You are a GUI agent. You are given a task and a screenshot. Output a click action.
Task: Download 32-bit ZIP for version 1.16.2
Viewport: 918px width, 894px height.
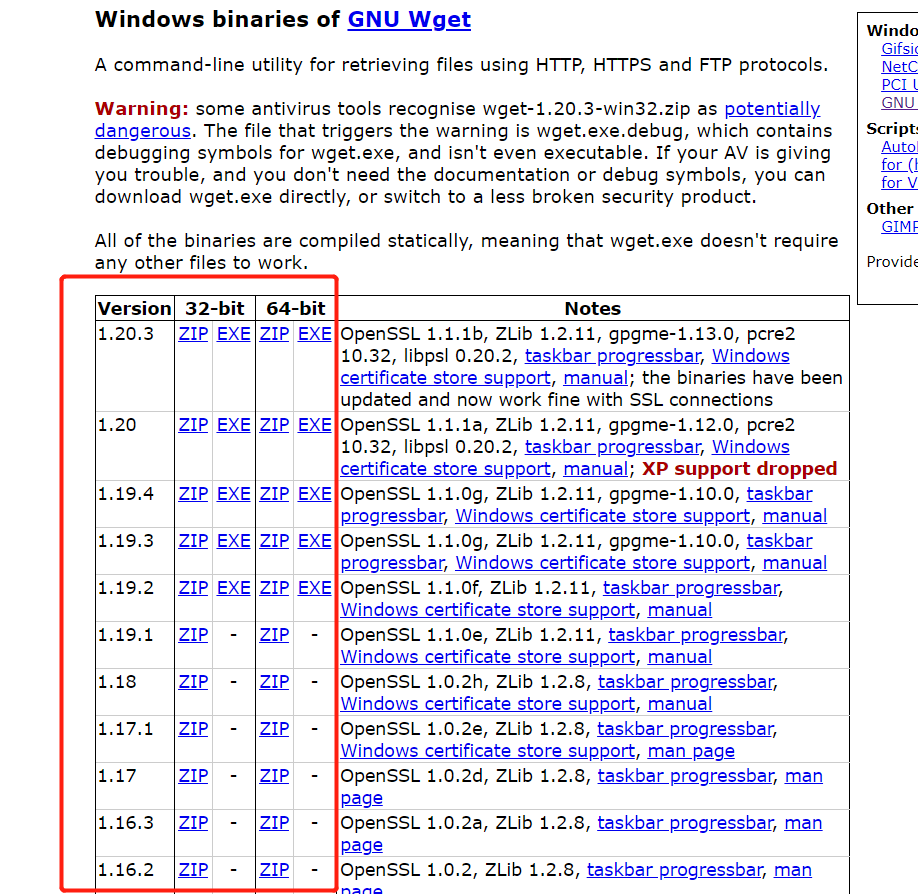click(x=193, y=869)
